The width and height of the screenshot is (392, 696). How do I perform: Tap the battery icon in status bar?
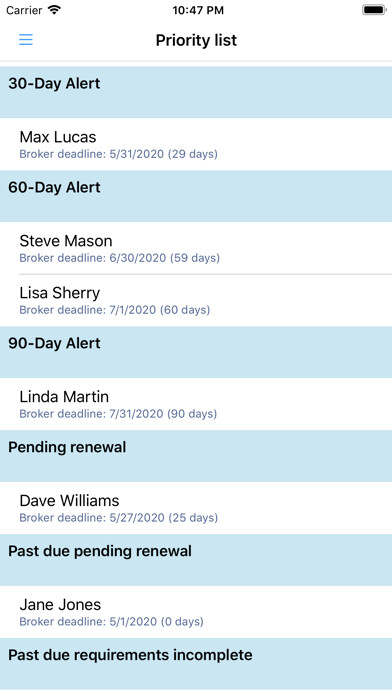(x=374, y=10)
